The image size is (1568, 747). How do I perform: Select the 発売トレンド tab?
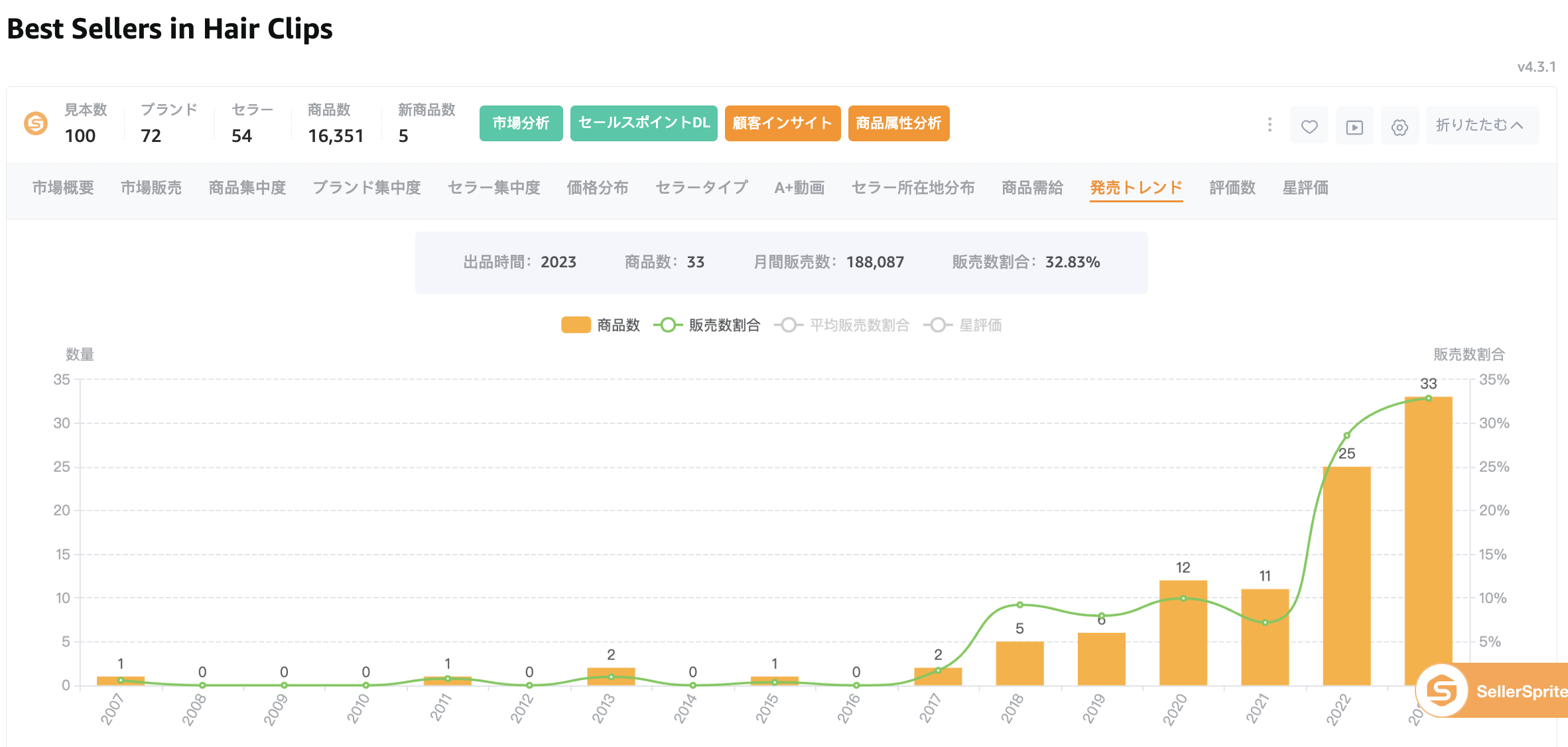click(x=1136, y=188)
